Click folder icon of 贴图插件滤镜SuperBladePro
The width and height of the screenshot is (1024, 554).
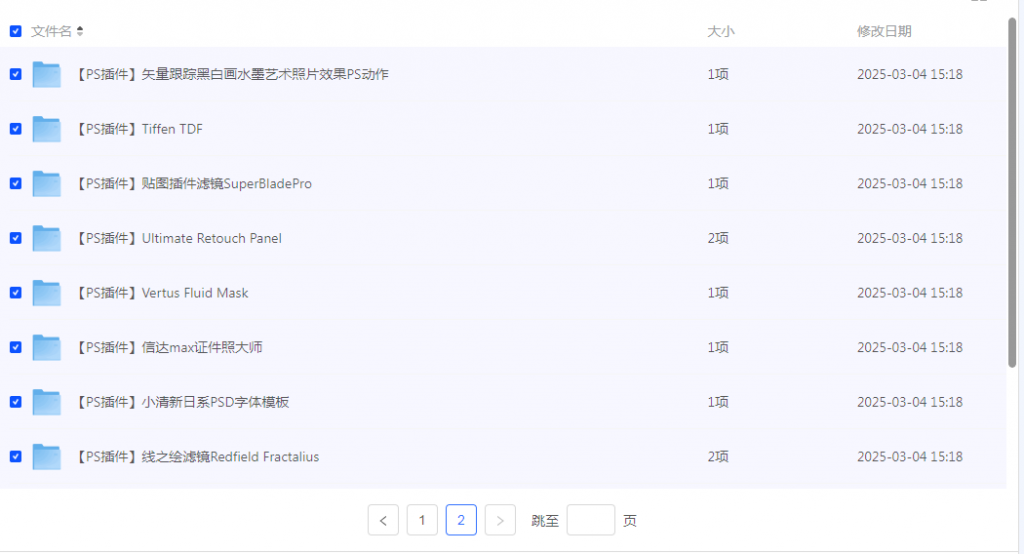point(46,184)
